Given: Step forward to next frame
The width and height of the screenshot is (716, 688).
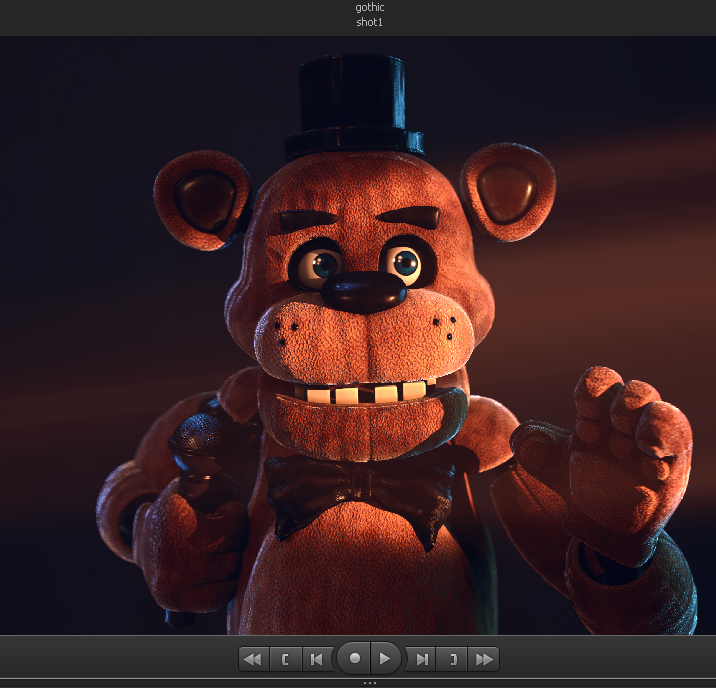Looking at the screenshot, I should click(421, 659).
